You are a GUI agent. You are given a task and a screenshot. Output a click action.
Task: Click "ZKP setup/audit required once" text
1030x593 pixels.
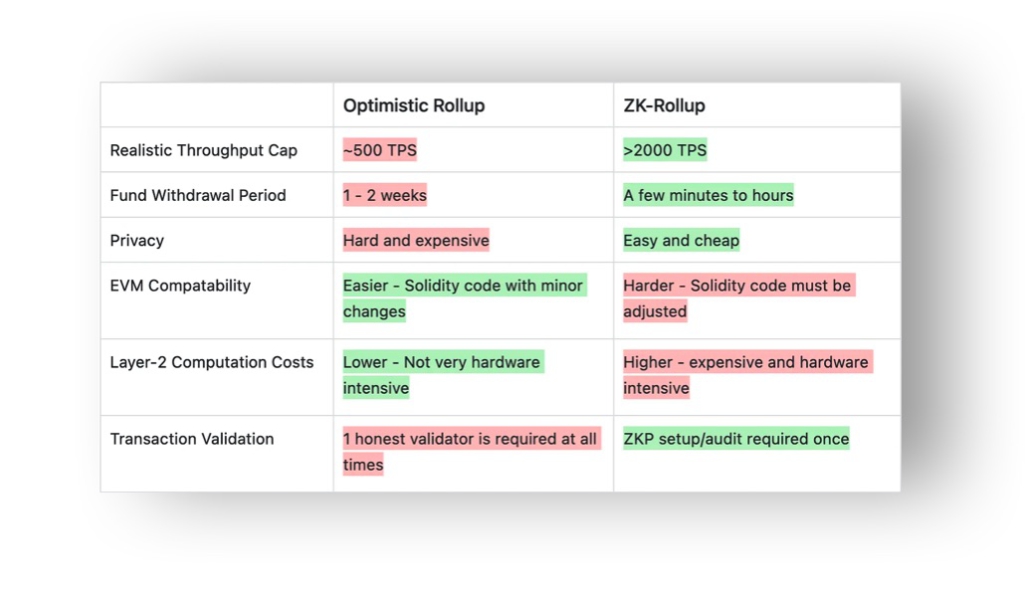pos(736,438)
